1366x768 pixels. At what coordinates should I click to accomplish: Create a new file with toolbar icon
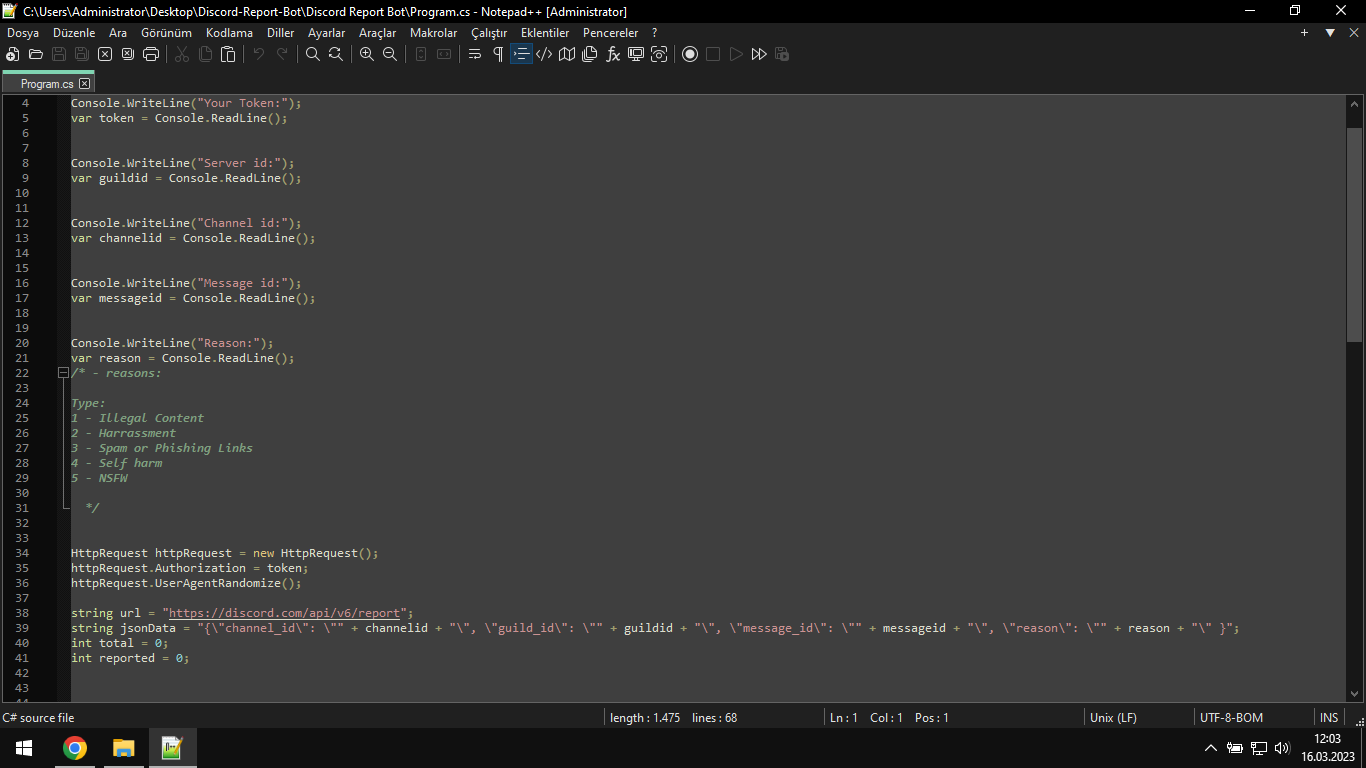point(13,54)
